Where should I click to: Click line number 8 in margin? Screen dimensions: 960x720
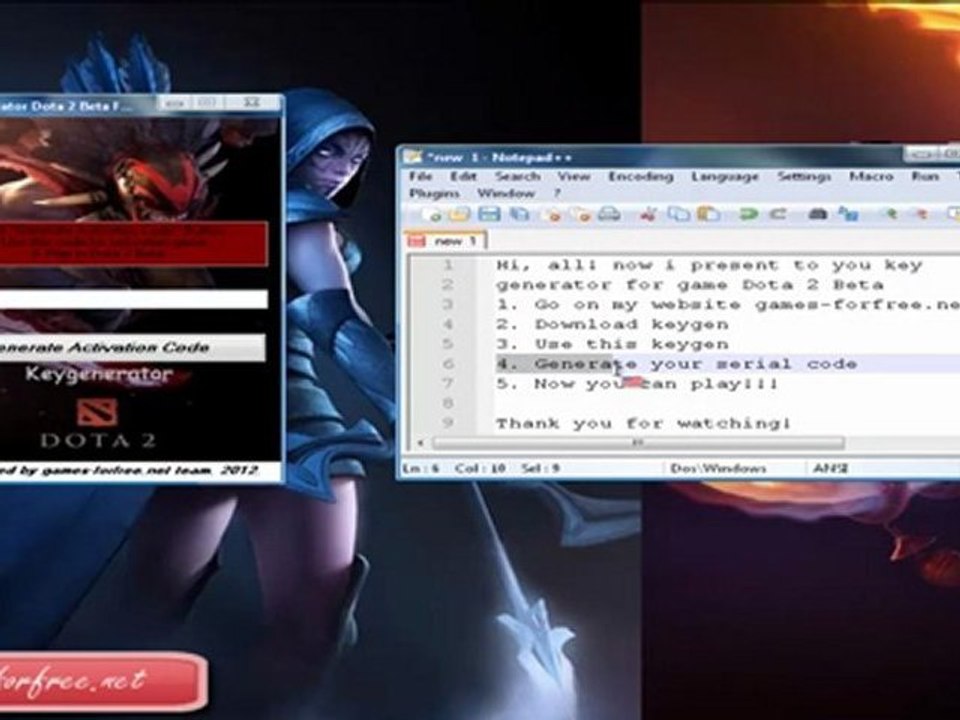point(448,403)
